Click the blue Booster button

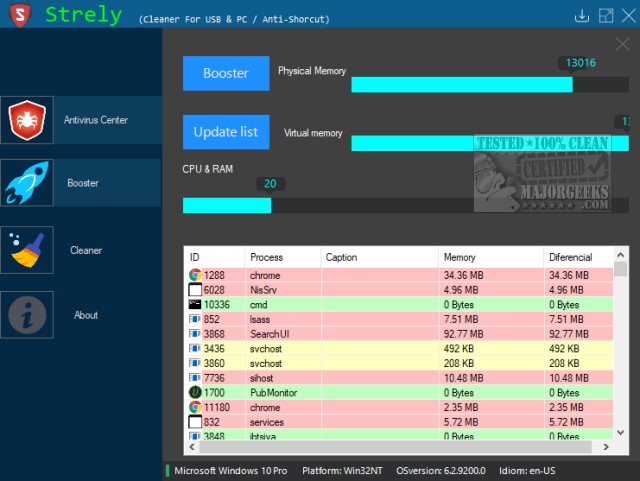[x=226, y=73]
